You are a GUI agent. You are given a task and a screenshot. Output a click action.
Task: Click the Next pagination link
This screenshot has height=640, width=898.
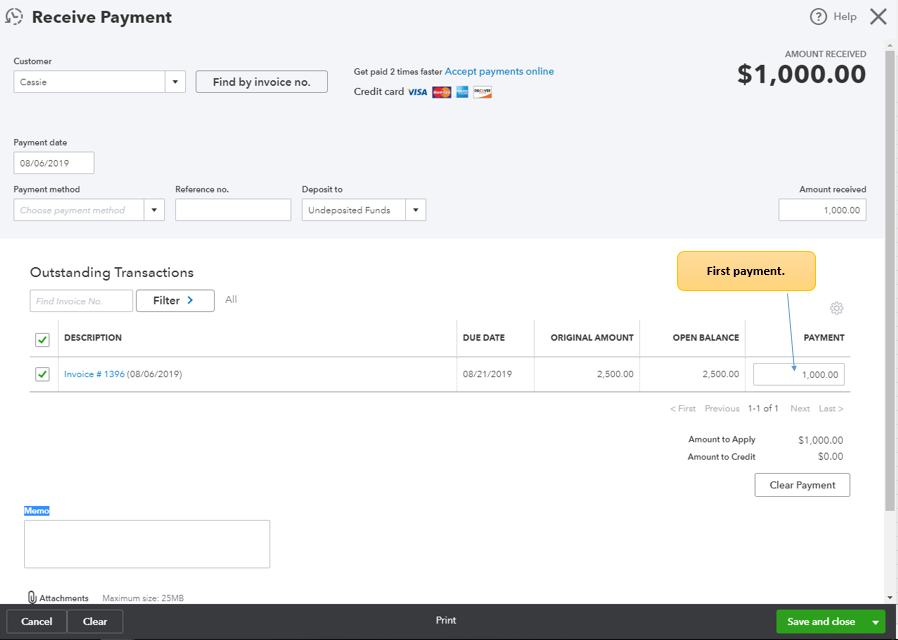click(799, 409)
